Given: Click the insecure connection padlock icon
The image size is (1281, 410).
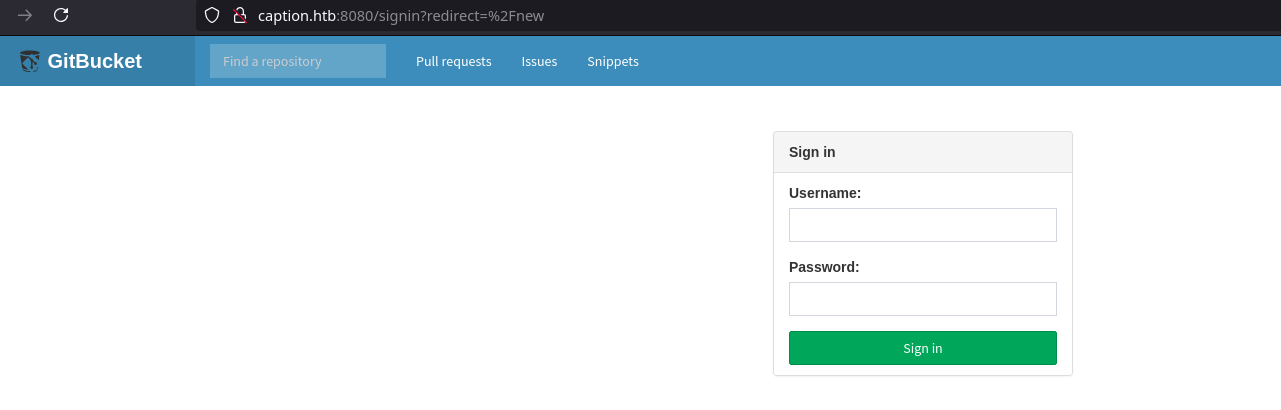Looking at the screenshot, I should pos(239,15).
